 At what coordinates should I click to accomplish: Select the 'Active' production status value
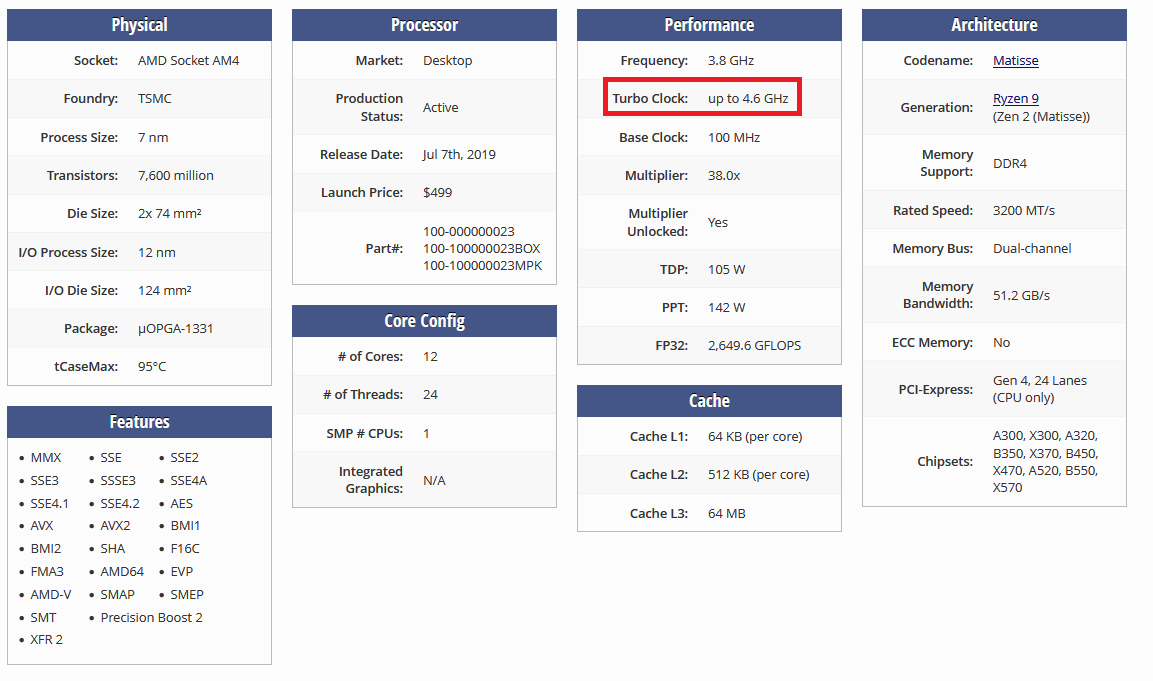[x=440, y=107]
